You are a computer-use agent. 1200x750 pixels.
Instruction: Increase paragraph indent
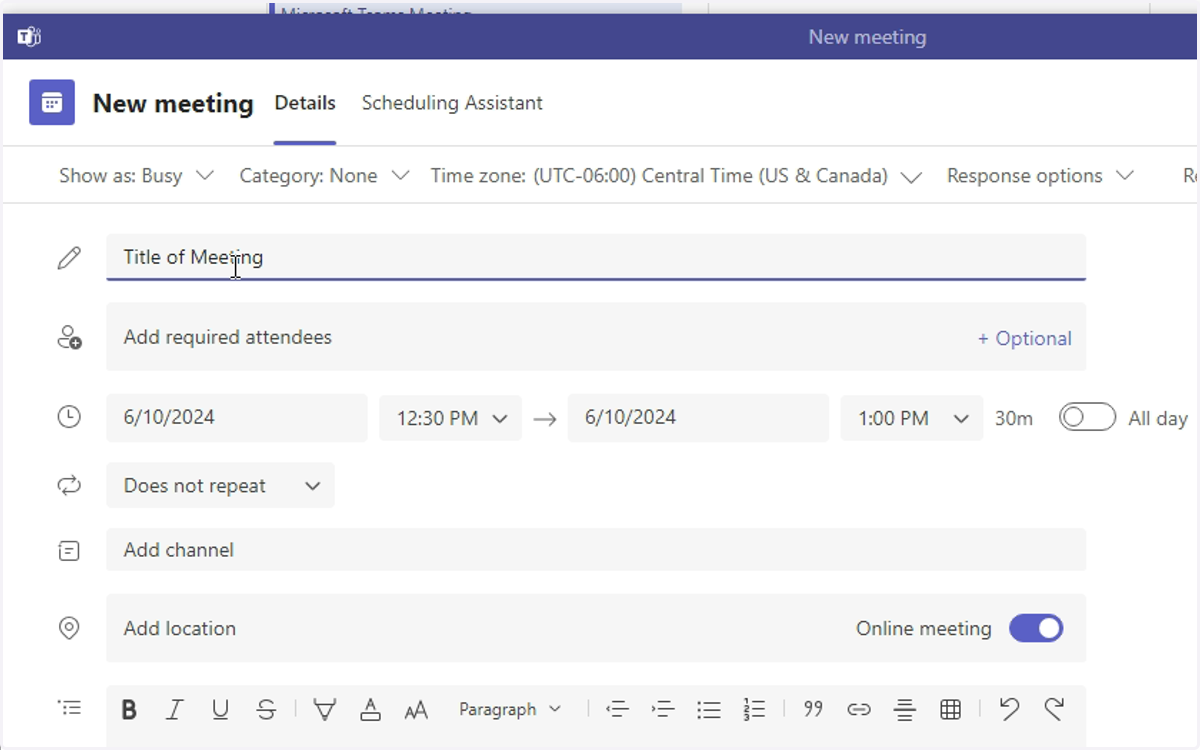[x=663, y=710]
